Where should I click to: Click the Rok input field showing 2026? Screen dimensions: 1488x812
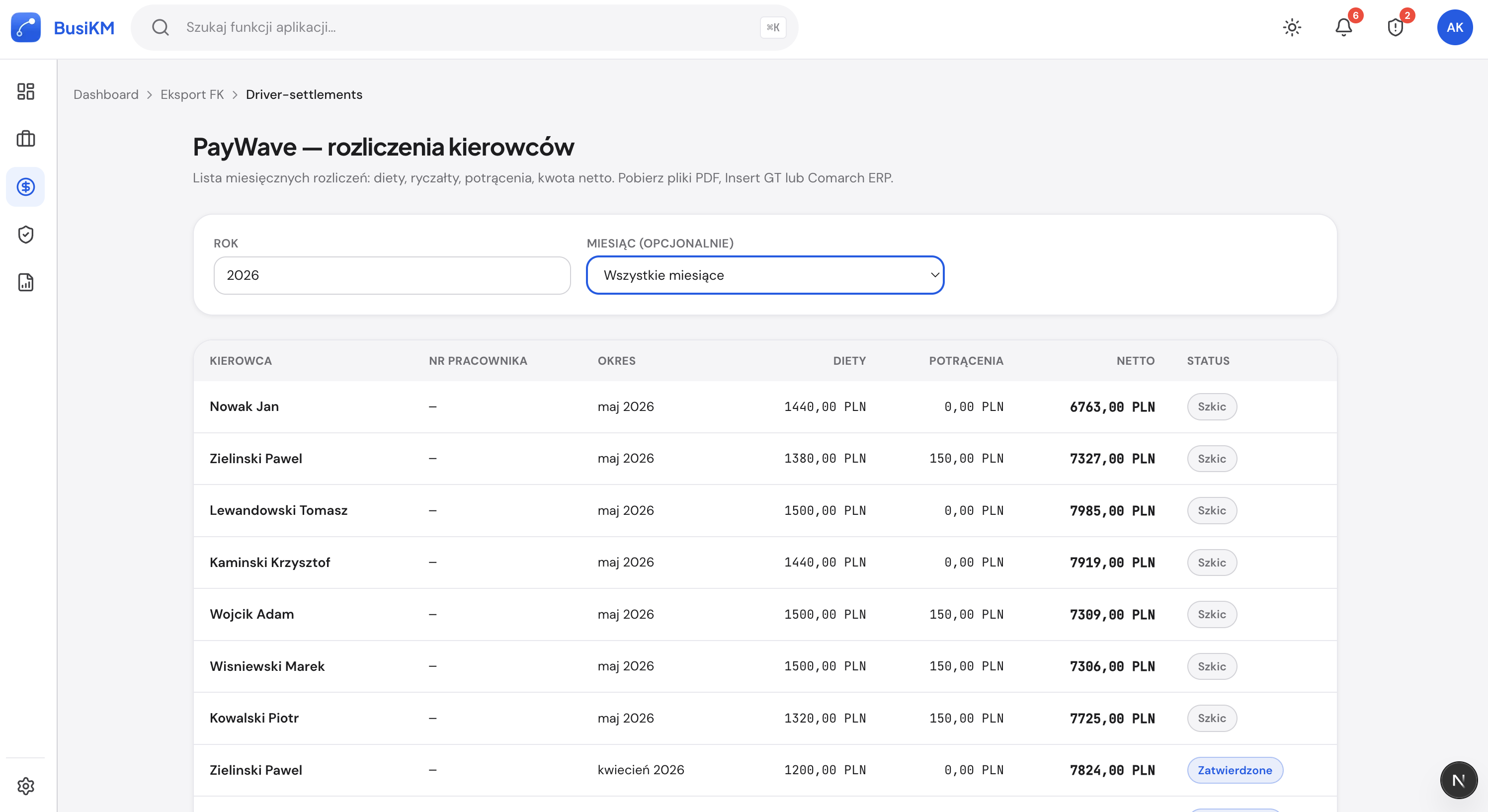click(x=392, y=275)
